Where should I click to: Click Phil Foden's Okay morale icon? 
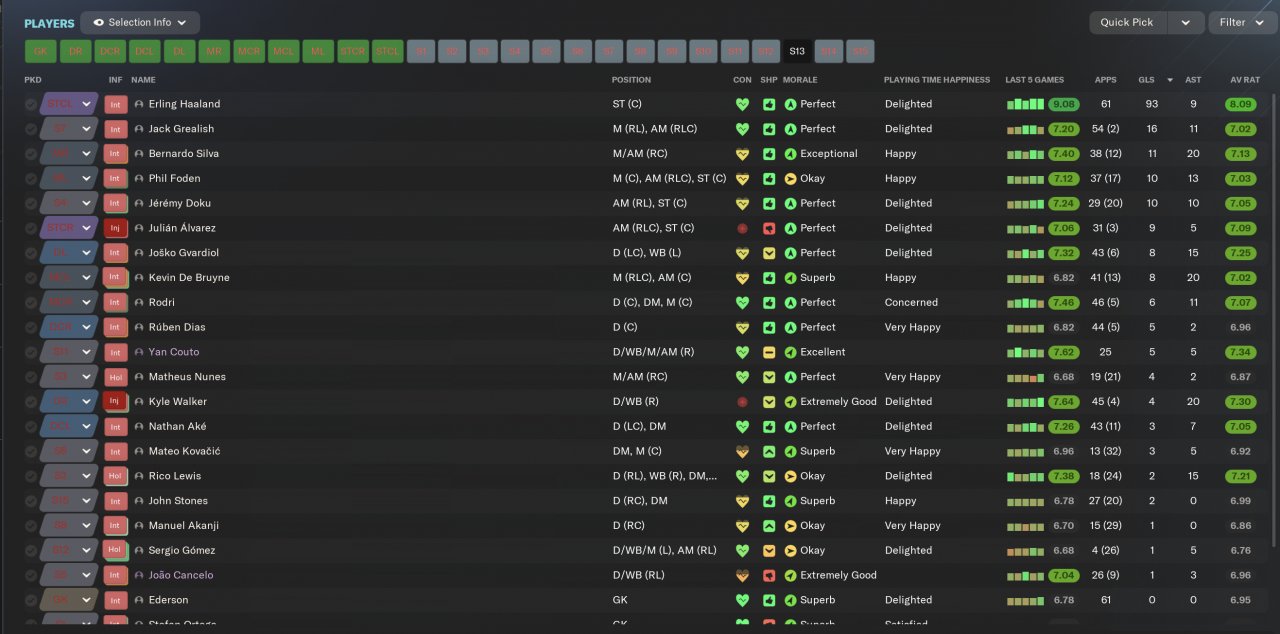pos(790,178)
